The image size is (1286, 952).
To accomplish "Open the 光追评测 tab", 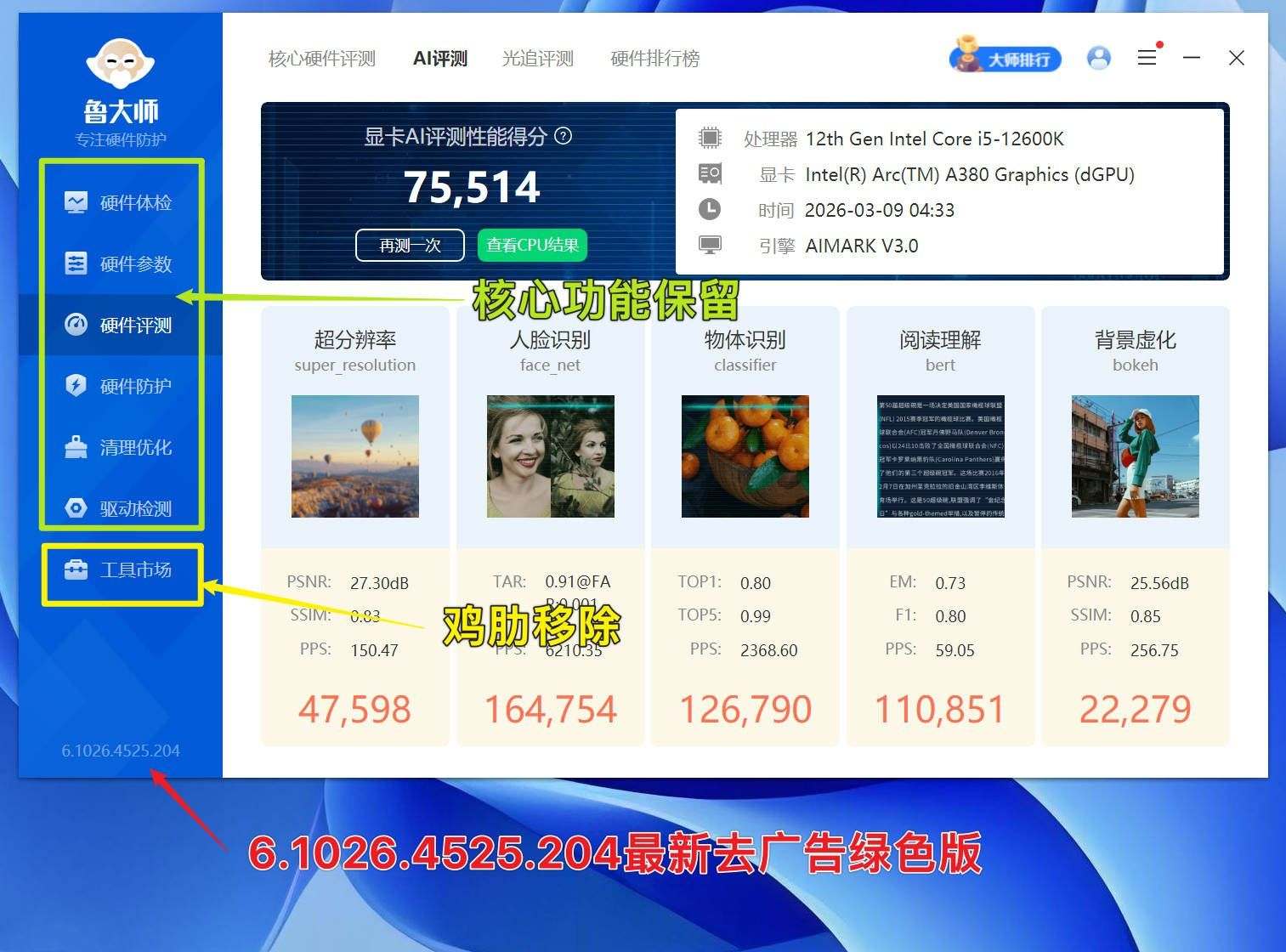I will [537, 58].
